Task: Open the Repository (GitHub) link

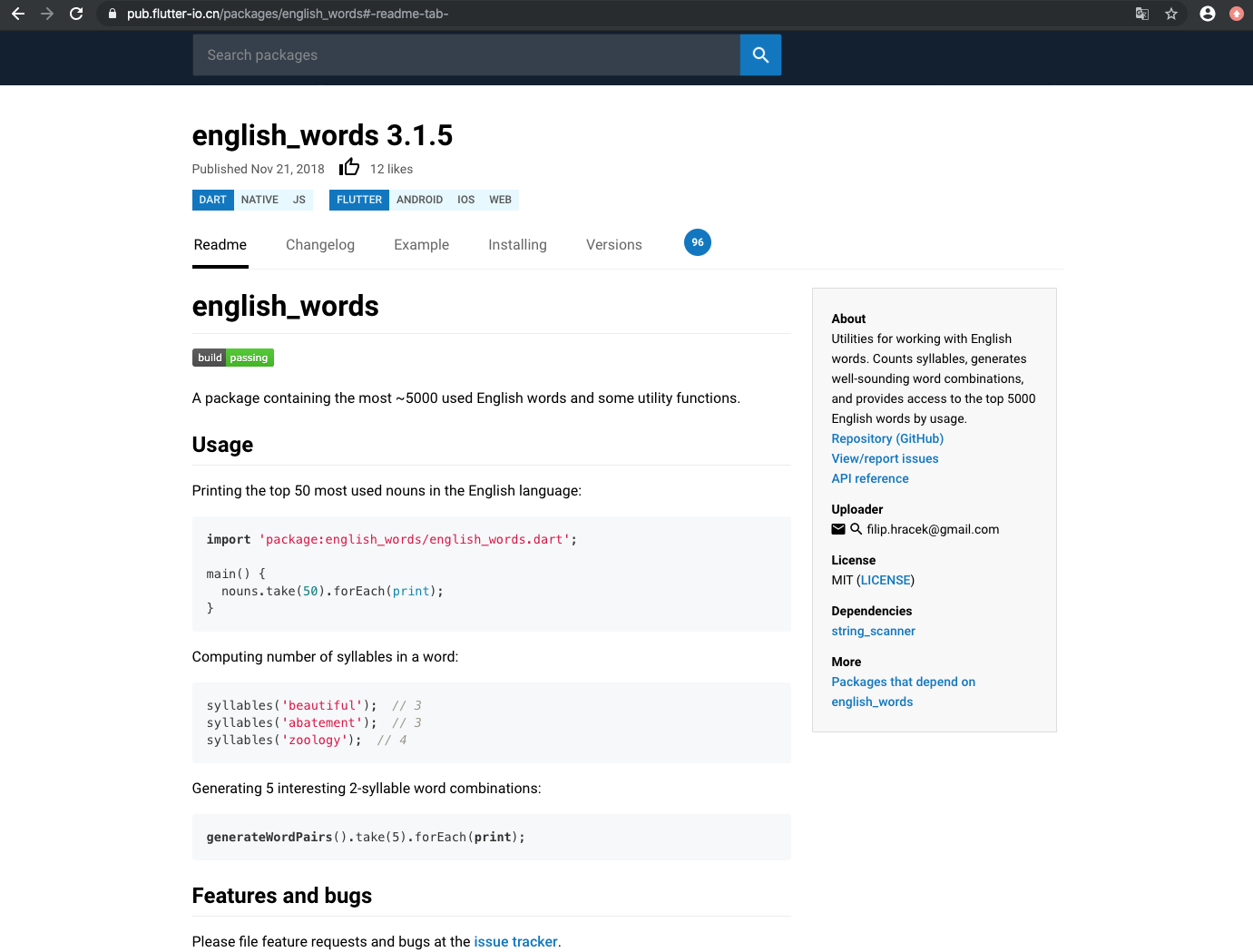Action: point(887,438)
